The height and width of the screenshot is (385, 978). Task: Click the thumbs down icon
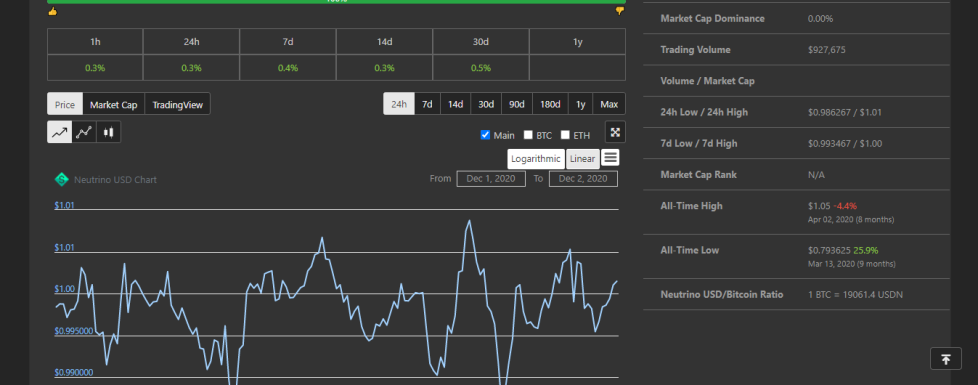tap(619, 11)
